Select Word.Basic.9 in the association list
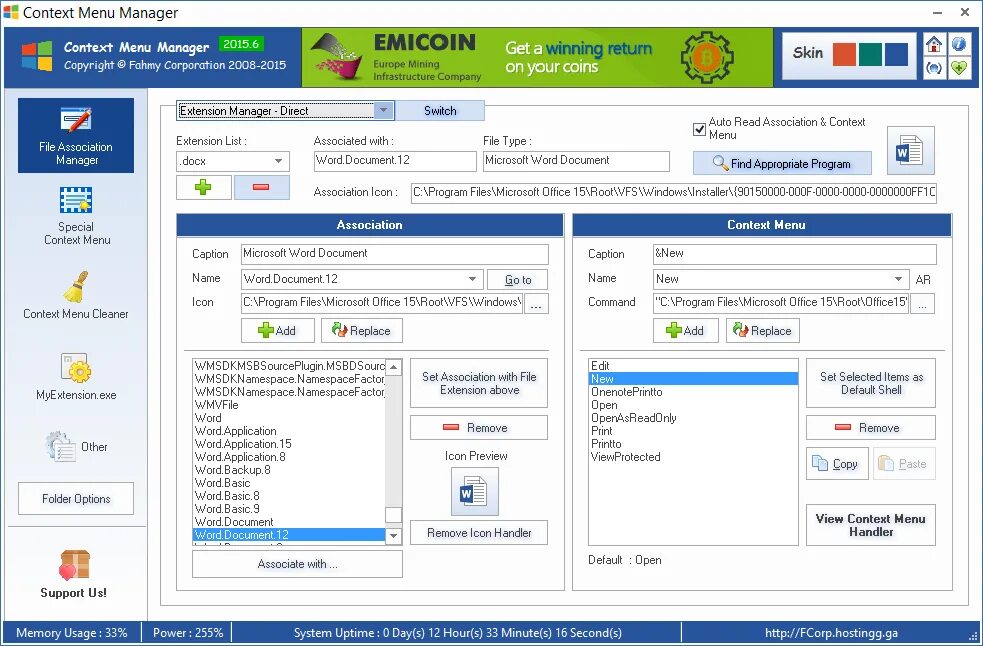Viewport: 983px width, 646px height. coord(289,509)
